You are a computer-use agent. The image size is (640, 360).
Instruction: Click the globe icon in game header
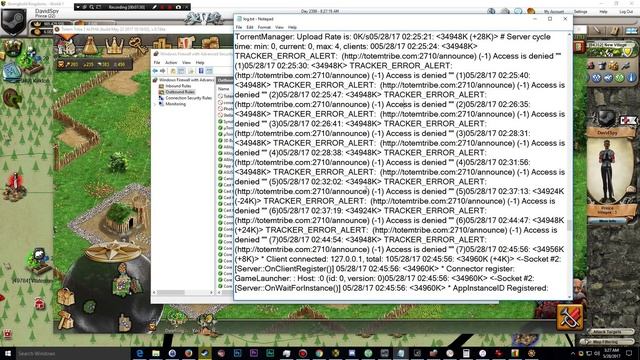491,11
